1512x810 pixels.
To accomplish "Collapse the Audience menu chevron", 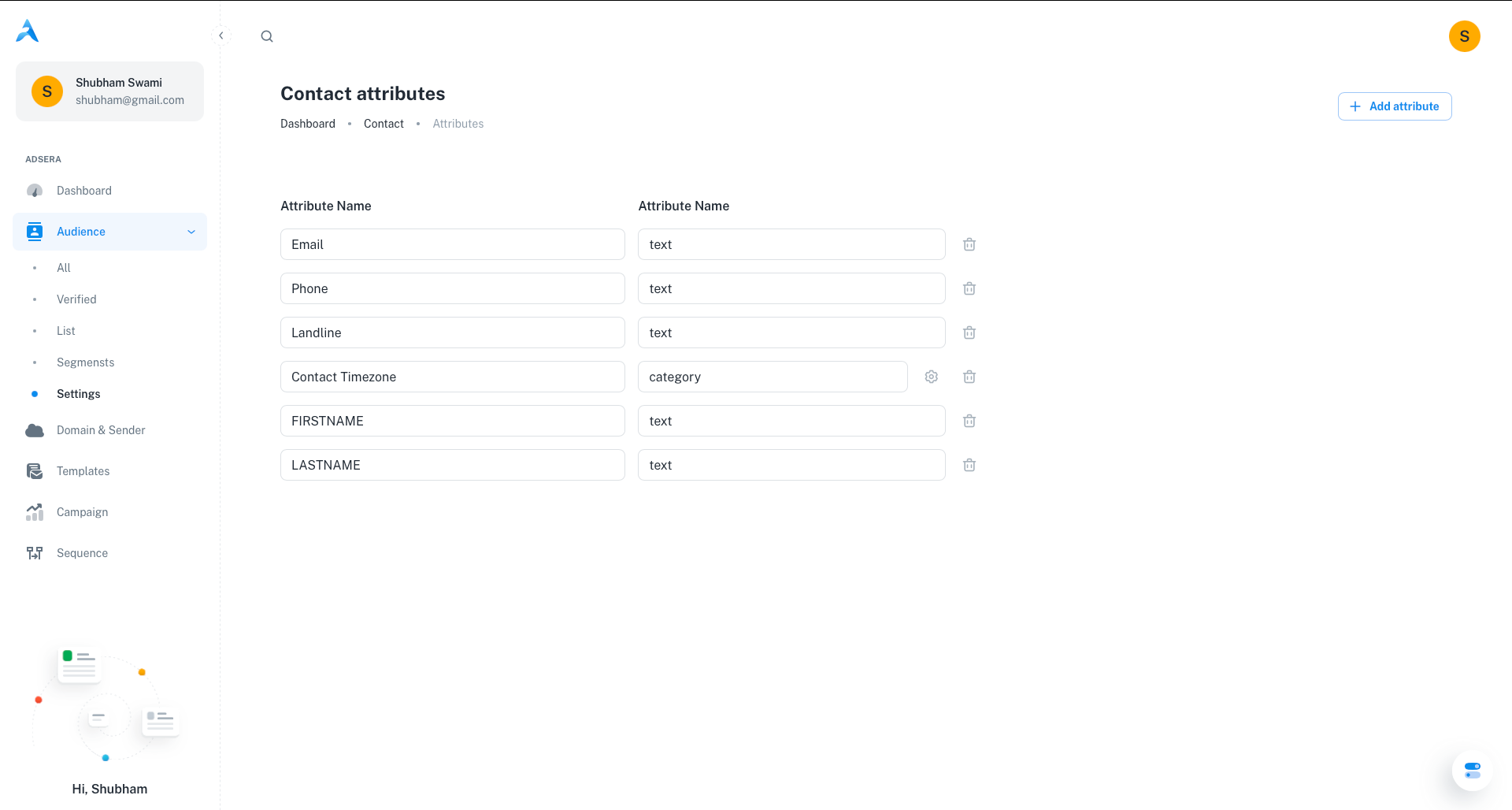I will tap(191, 232).
